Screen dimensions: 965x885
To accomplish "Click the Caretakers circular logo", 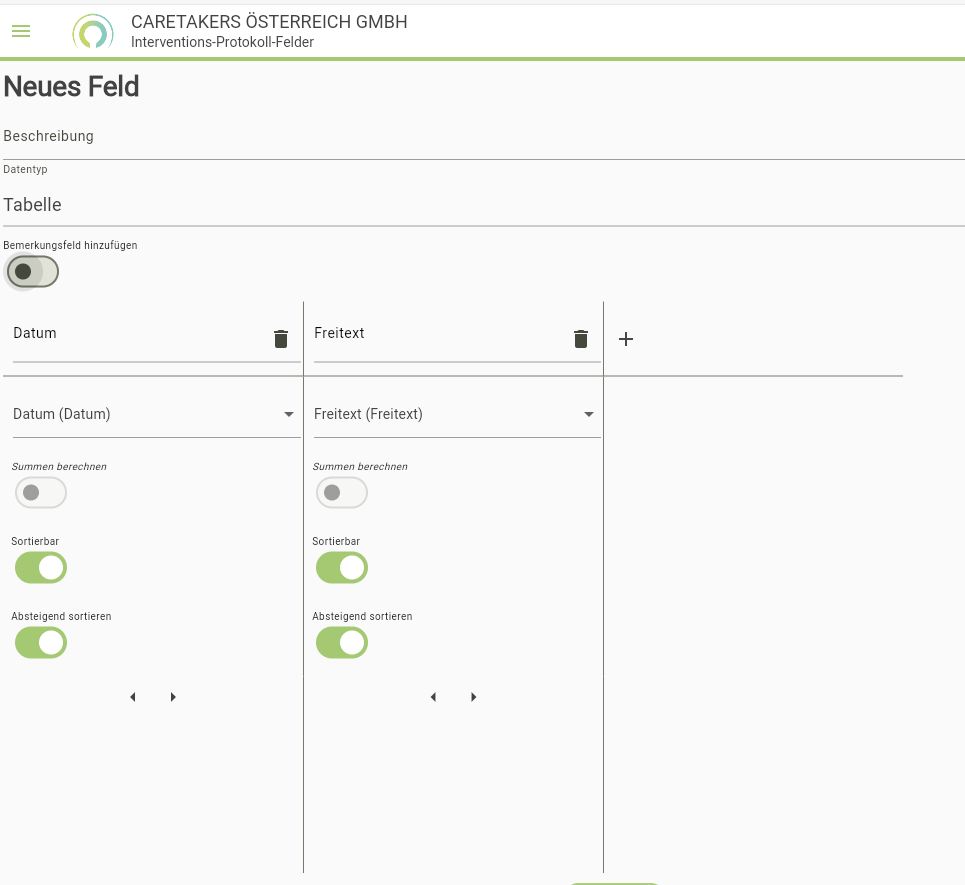I will coord(92,32).
